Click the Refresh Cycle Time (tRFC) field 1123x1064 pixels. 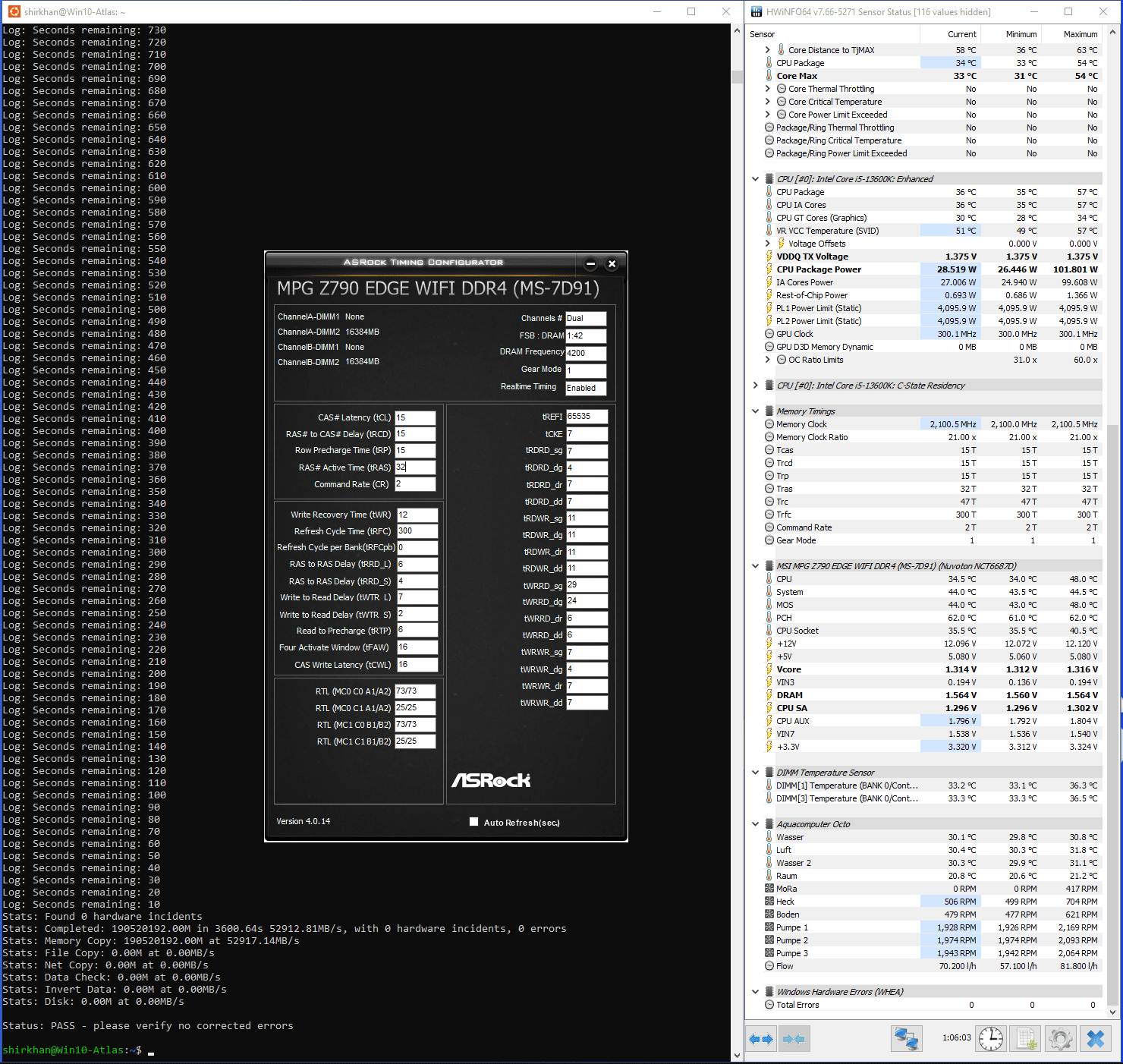pyautogui.click(x=417, y=531)
